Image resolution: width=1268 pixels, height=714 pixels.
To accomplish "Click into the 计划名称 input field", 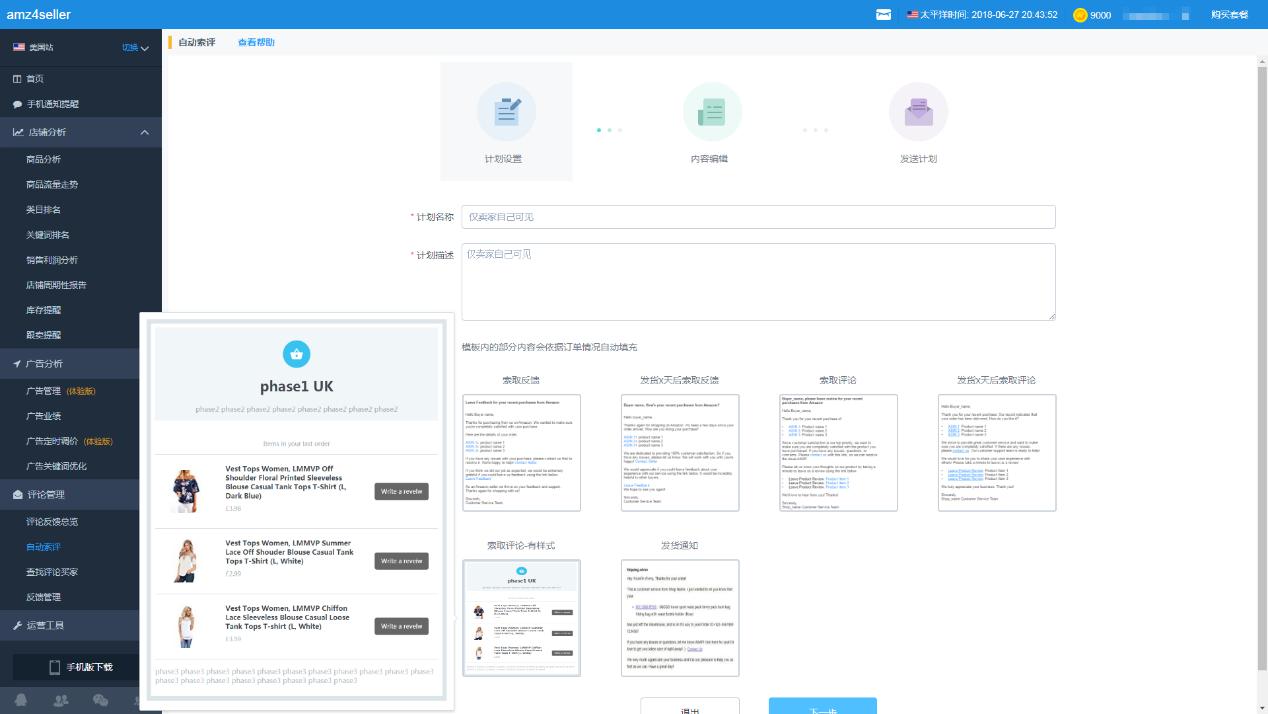I will click(758, 217).
